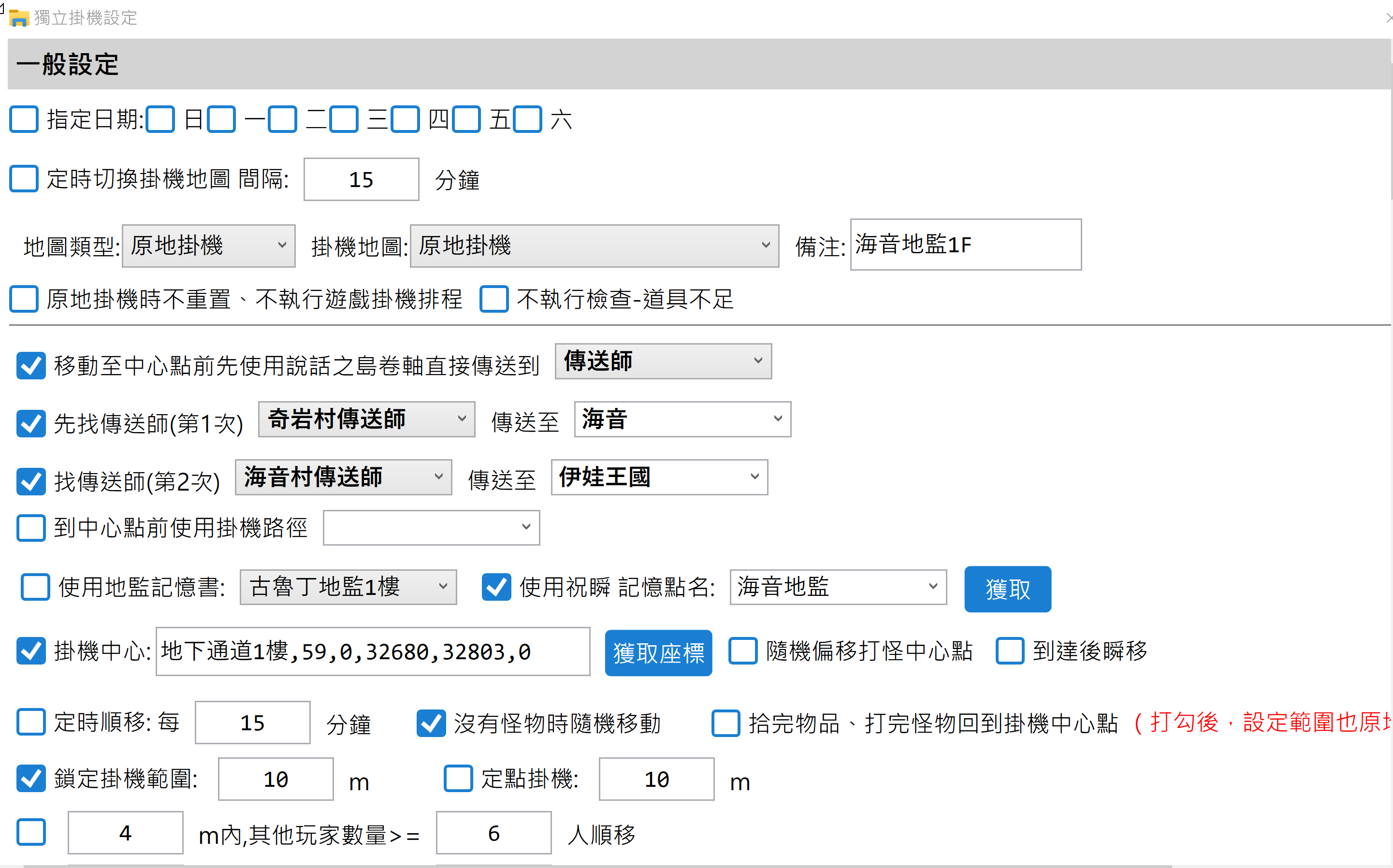Click the player count 6 input field
This screenshot has width=1393, height=868.
point(493,833)
